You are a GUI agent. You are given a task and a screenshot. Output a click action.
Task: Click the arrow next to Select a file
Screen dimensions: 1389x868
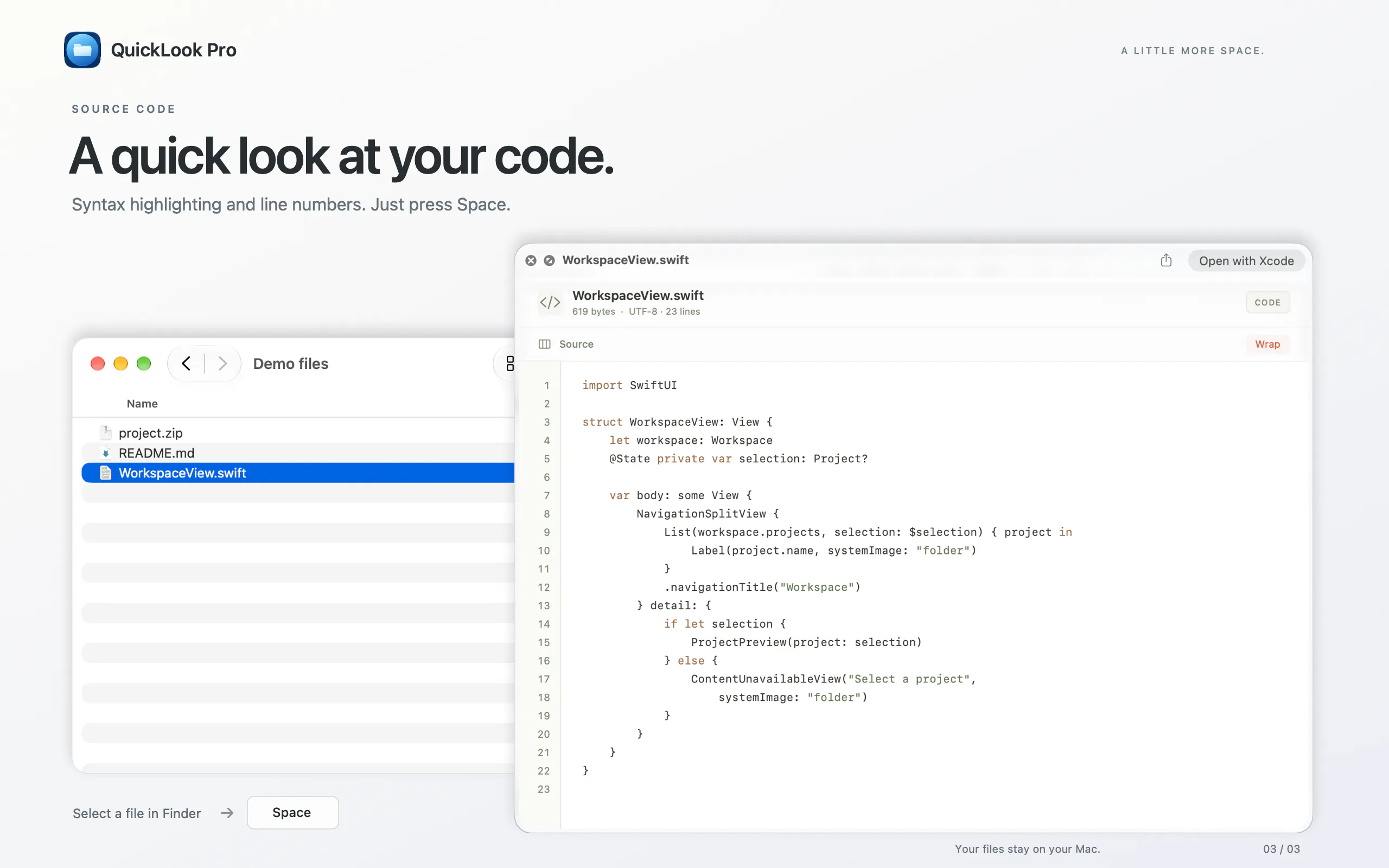pyautogui.click(x=227, y=813)
